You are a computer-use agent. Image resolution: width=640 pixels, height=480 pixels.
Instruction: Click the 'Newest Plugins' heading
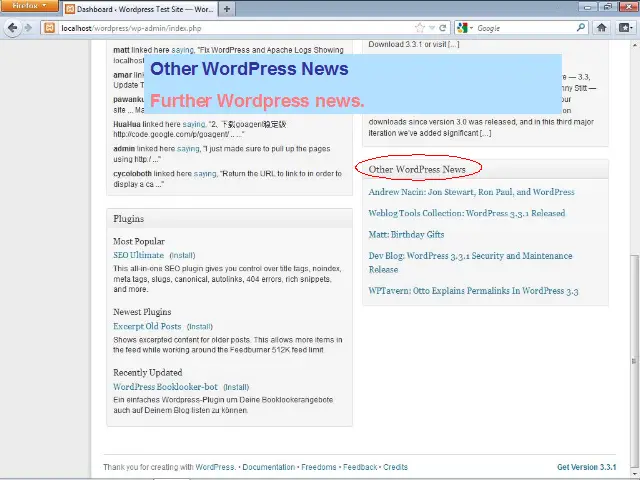(x=142, y=312)
